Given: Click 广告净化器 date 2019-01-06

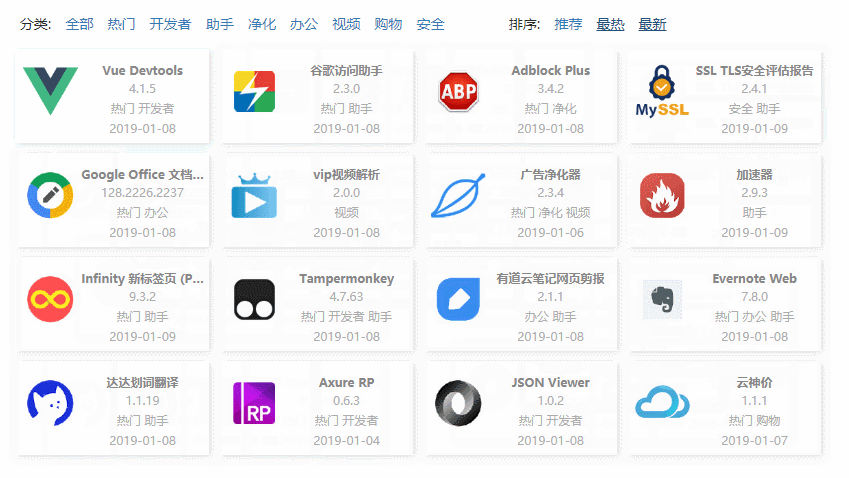Looking at the screenshot, I should tap(551, 232).
